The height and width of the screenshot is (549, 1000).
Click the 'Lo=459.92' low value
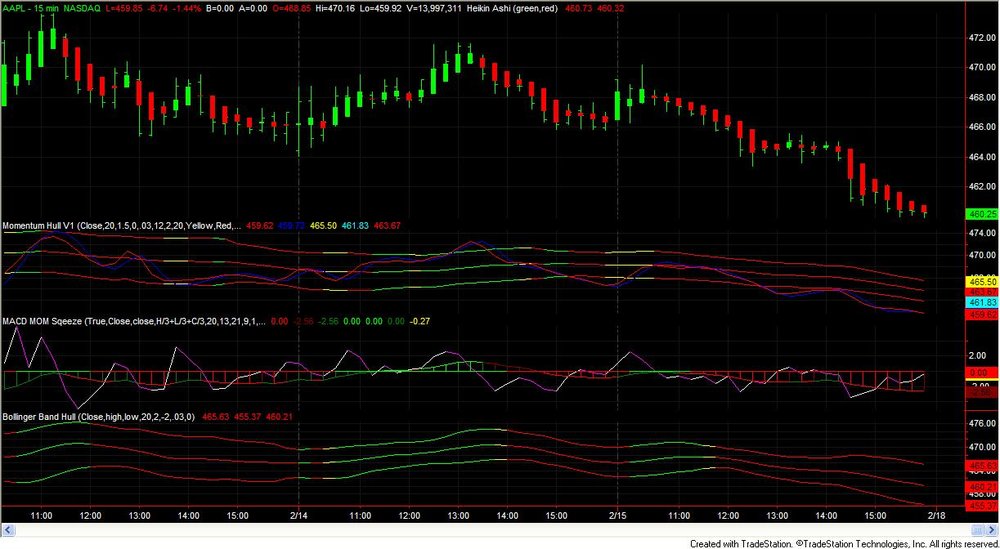tap(381, 6)
